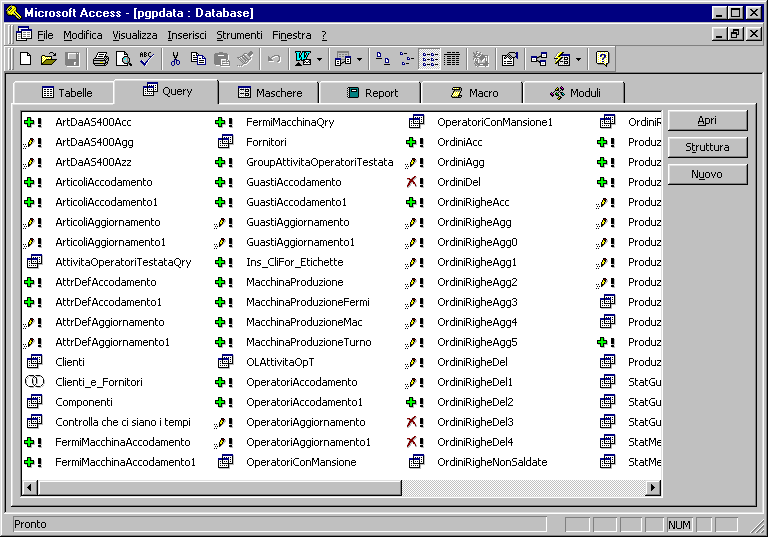768x537 pixels.
Task: Switch to Large Icons view
Action: (x=382, y=59)
